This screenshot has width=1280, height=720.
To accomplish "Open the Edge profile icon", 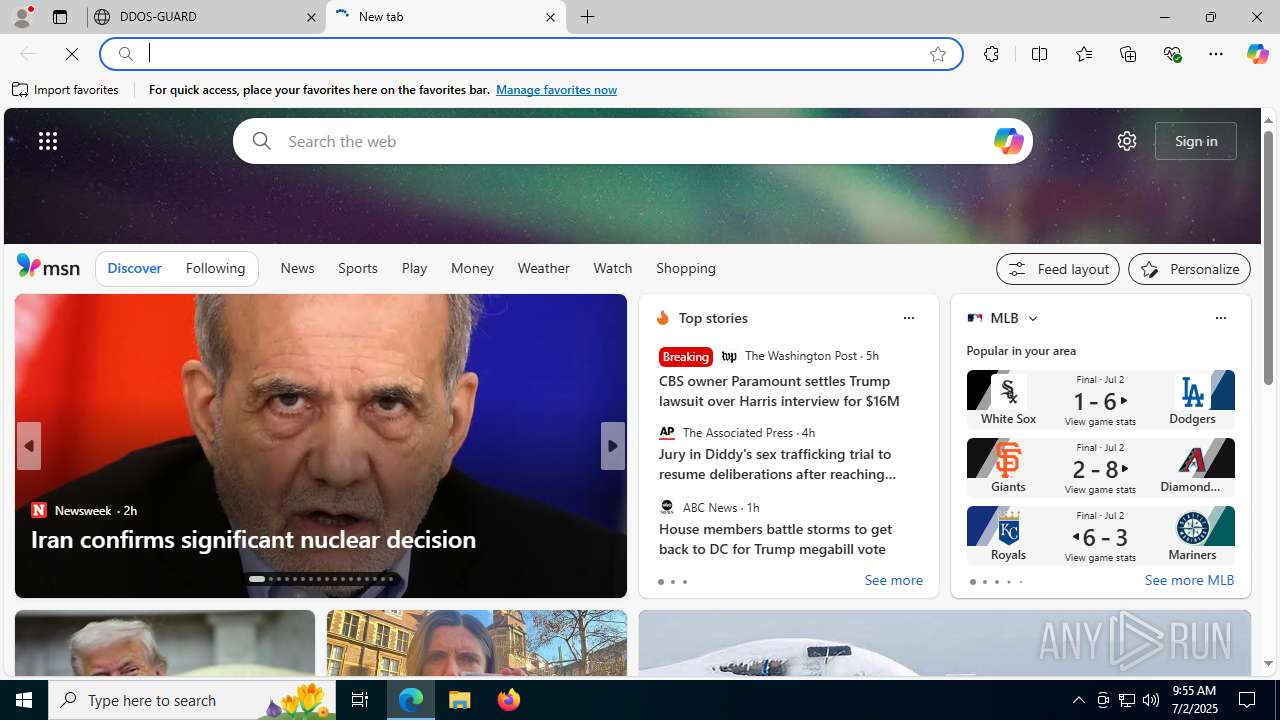I will click(x=21, y=17).
